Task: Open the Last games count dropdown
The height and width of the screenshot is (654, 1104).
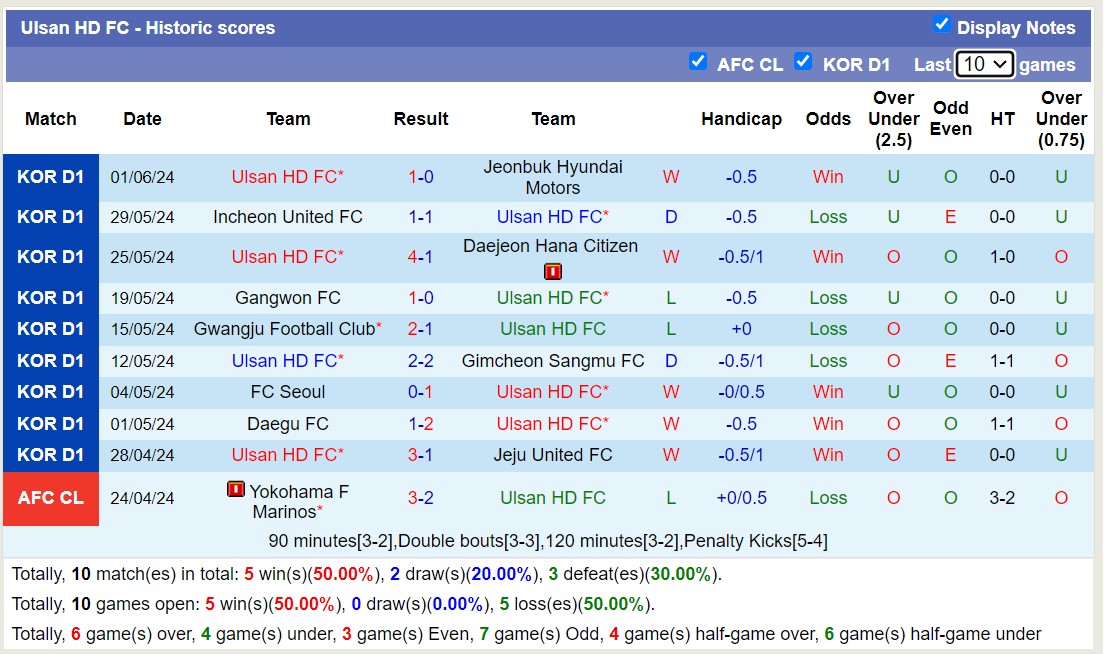Action: point(984,63)
